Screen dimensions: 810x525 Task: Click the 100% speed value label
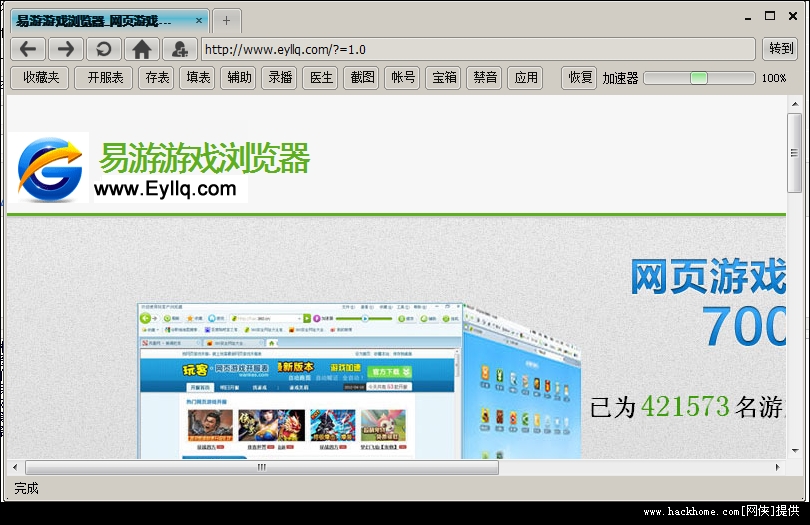coord(774,78)
